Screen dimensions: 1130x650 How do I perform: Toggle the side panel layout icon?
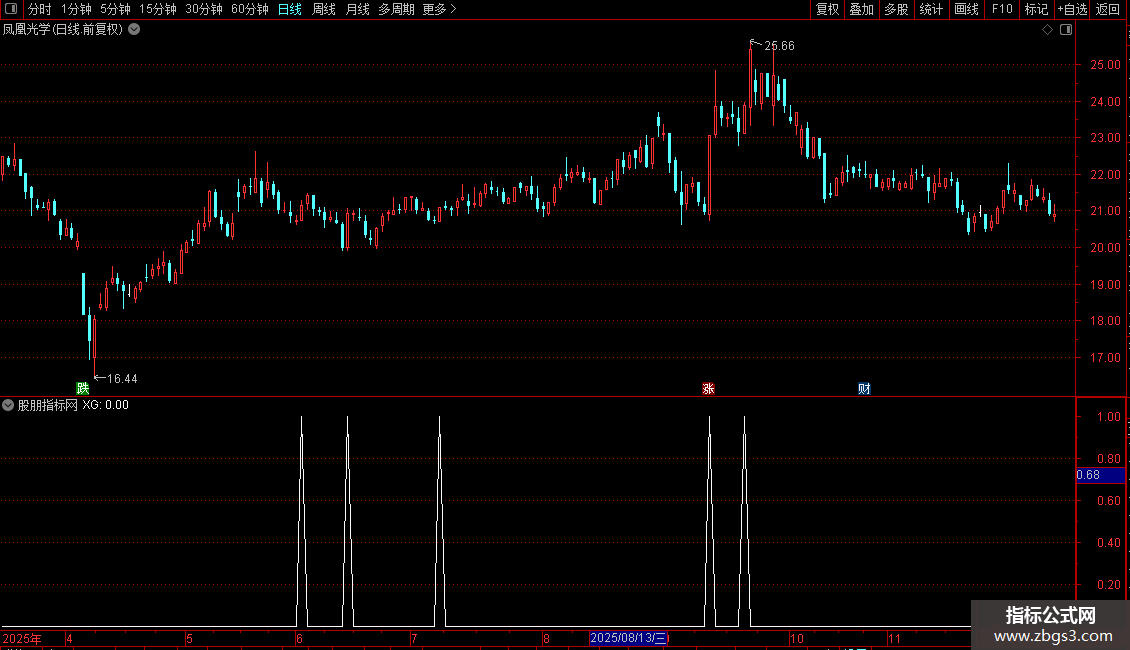click(x=1066, y=30)
